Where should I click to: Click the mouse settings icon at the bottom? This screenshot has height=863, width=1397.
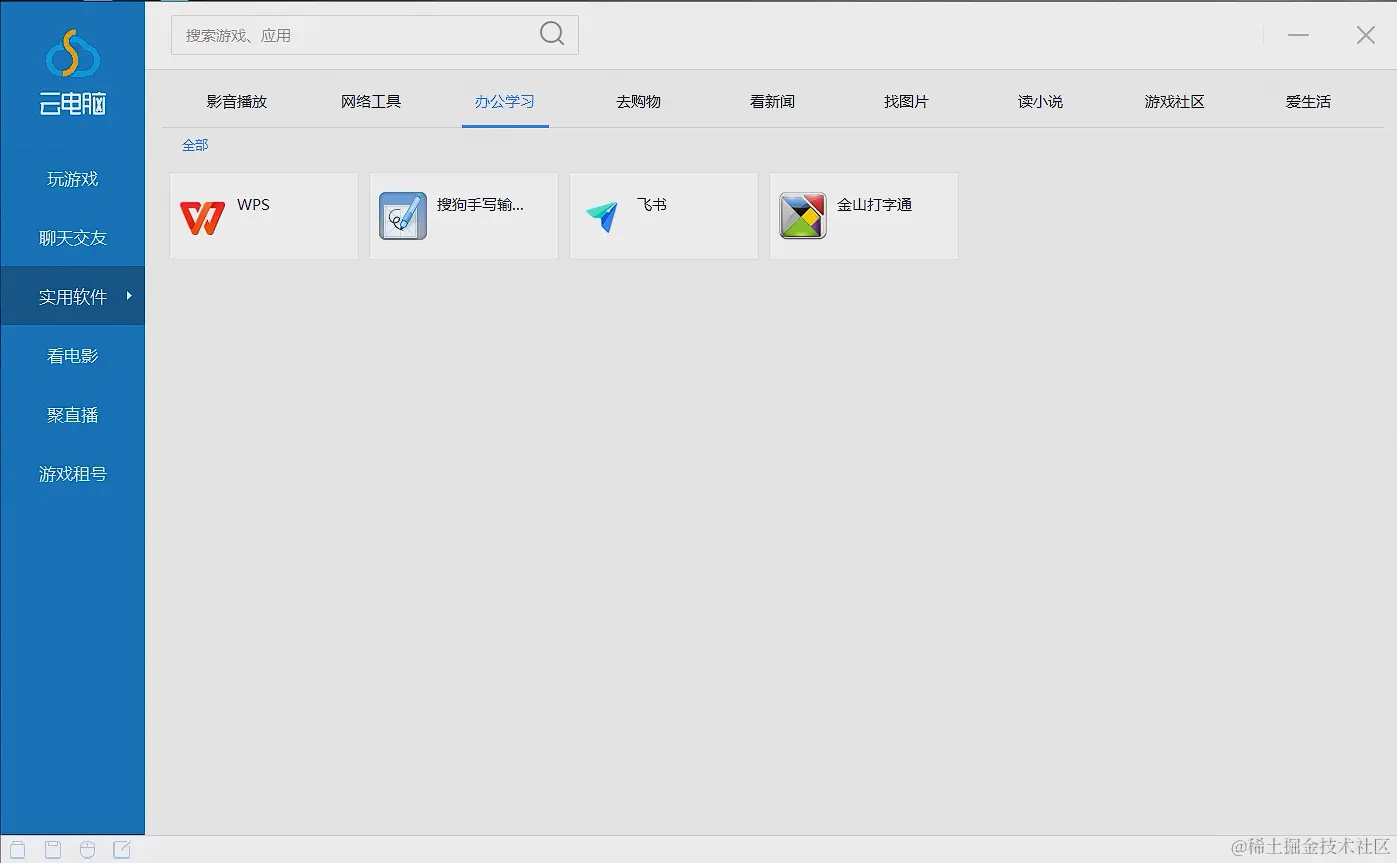[87, 848]
